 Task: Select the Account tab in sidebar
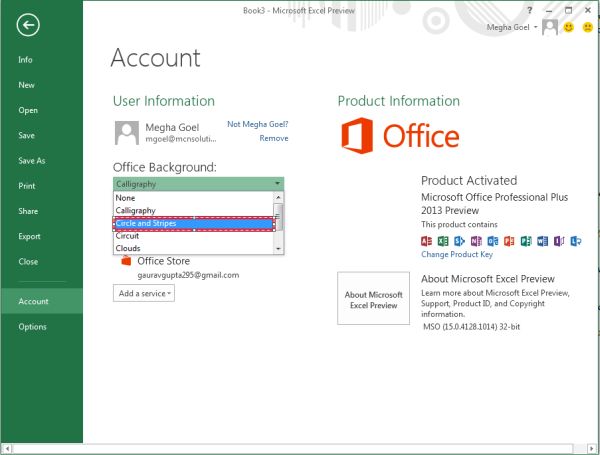point(41,301)
